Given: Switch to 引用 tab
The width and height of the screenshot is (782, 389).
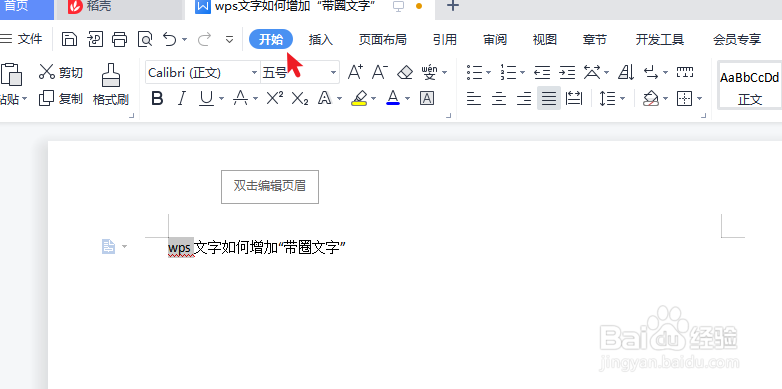Looking at the screenshot, I should point(445,39).
